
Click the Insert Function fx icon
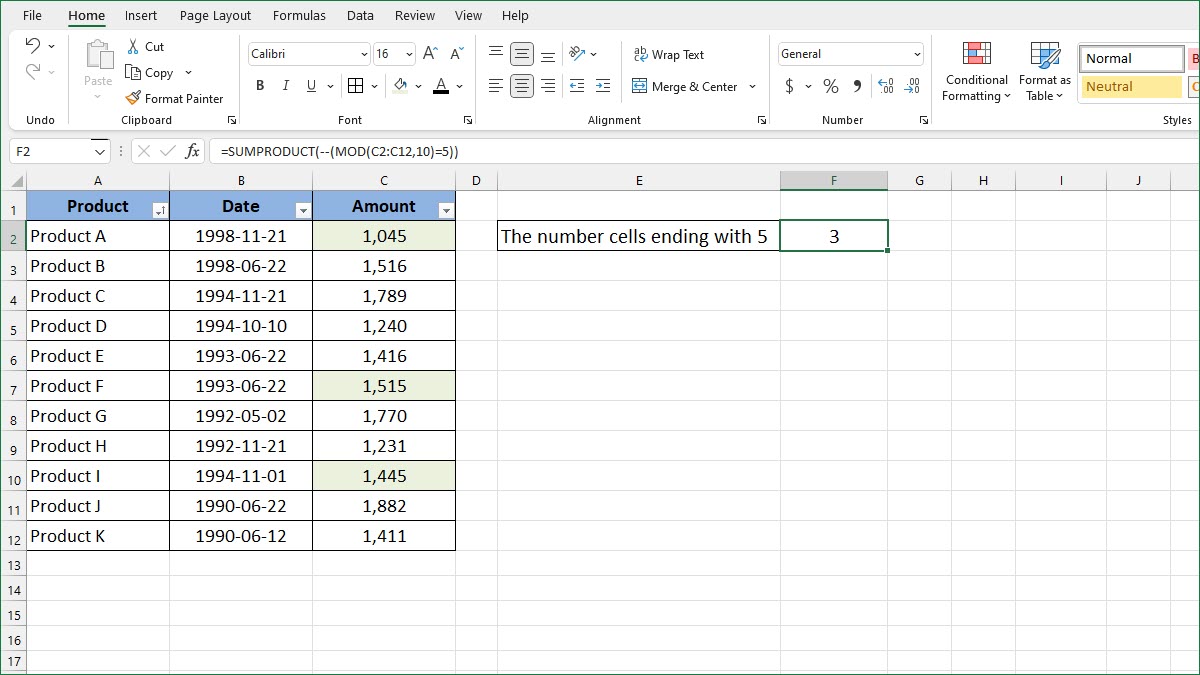193,151
